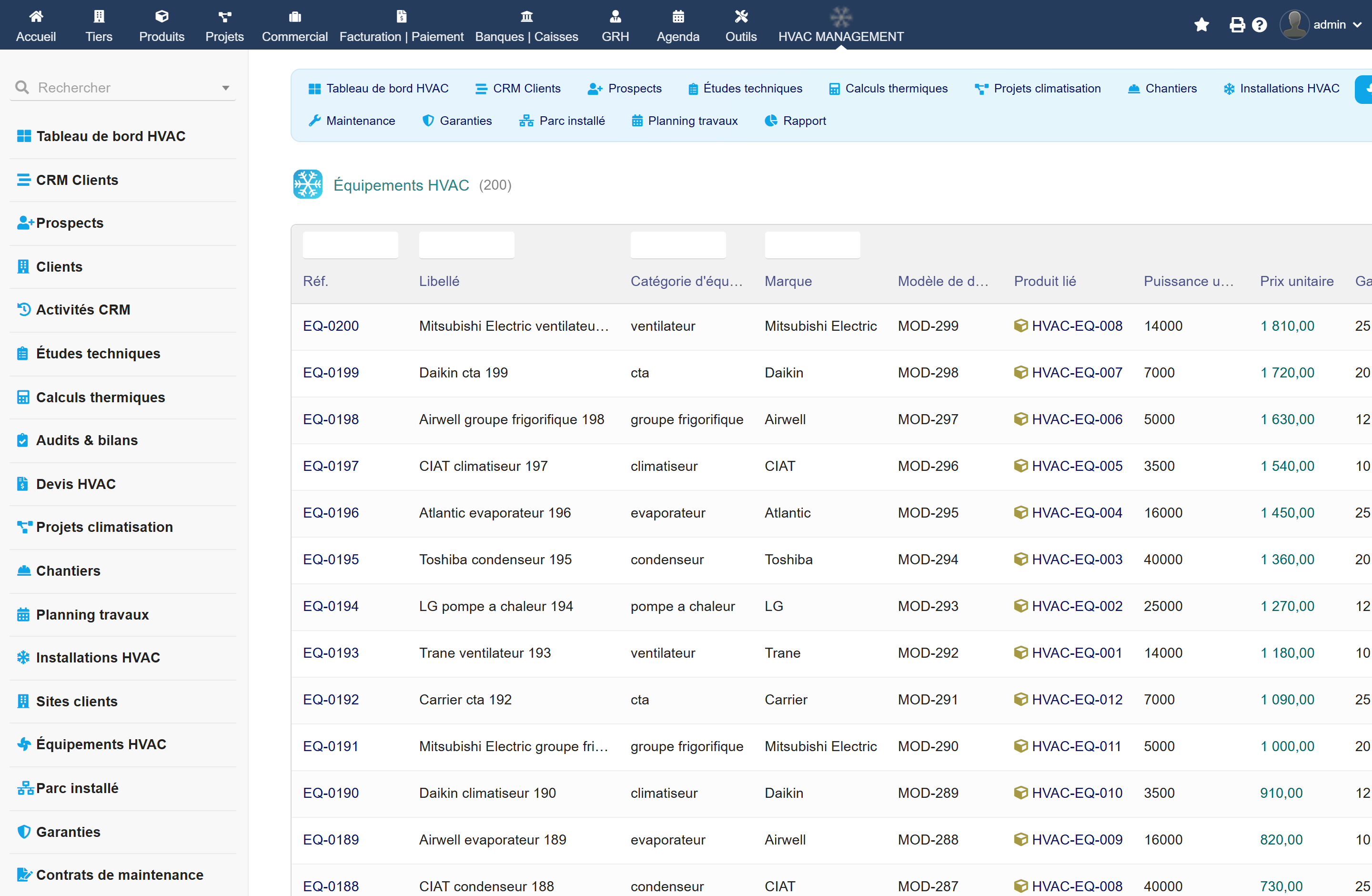Image resolution: width=1372 pixels, height=896 pixels.
Task: Click the Équipements HVAC snowflake icon
Action: (x=307, y=184)
